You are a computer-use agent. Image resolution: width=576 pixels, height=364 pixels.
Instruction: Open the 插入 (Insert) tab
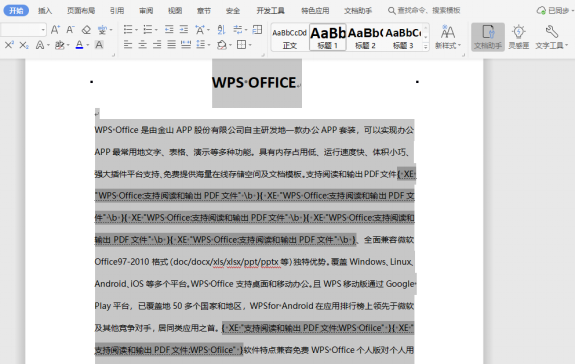(x=45, y=11)
